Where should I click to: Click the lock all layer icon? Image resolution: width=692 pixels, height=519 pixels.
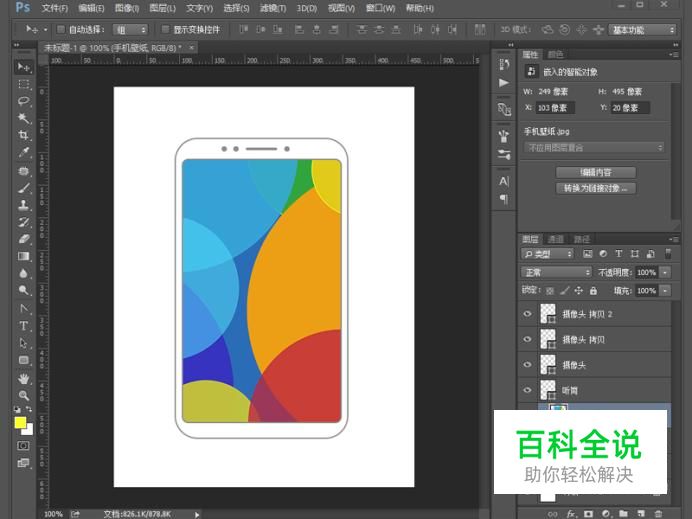pos(593,291)
